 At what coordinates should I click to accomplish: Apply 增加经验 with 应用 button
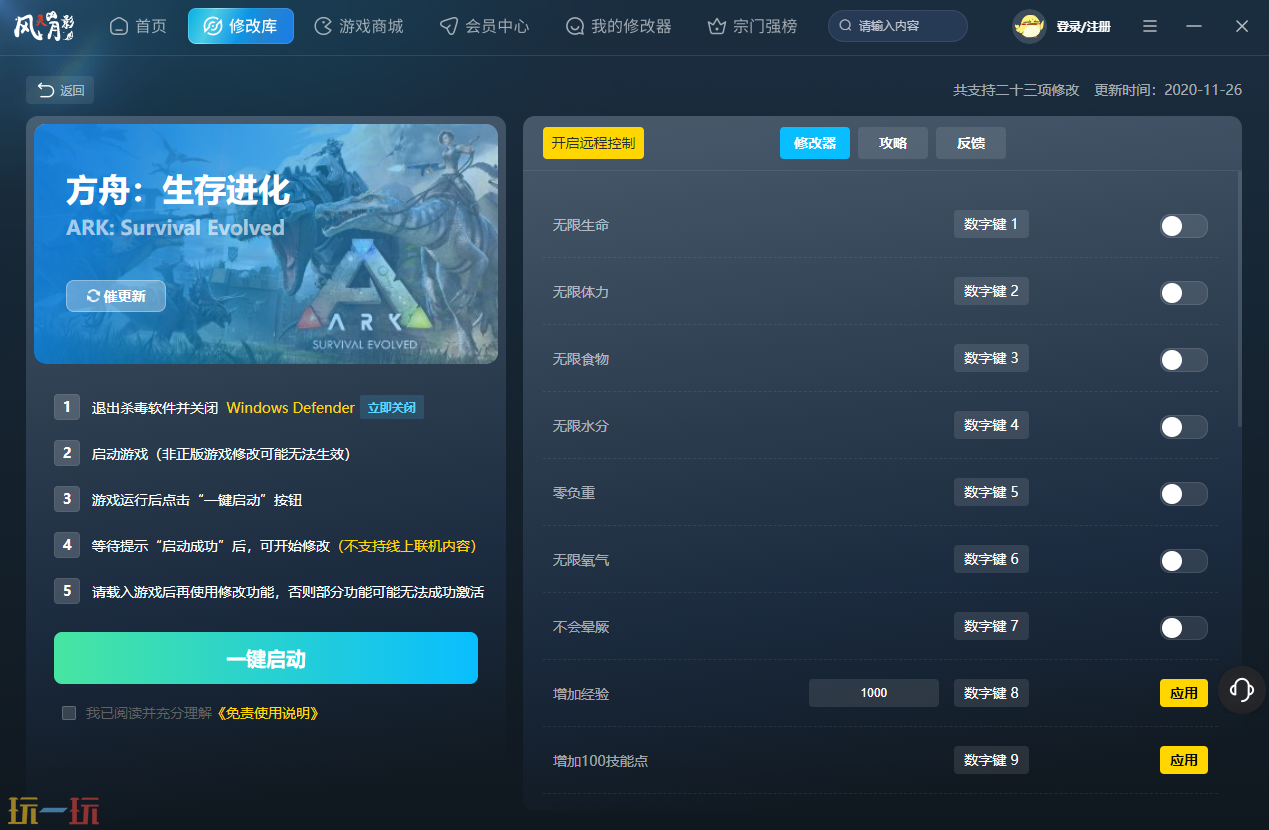[1184, 693]
